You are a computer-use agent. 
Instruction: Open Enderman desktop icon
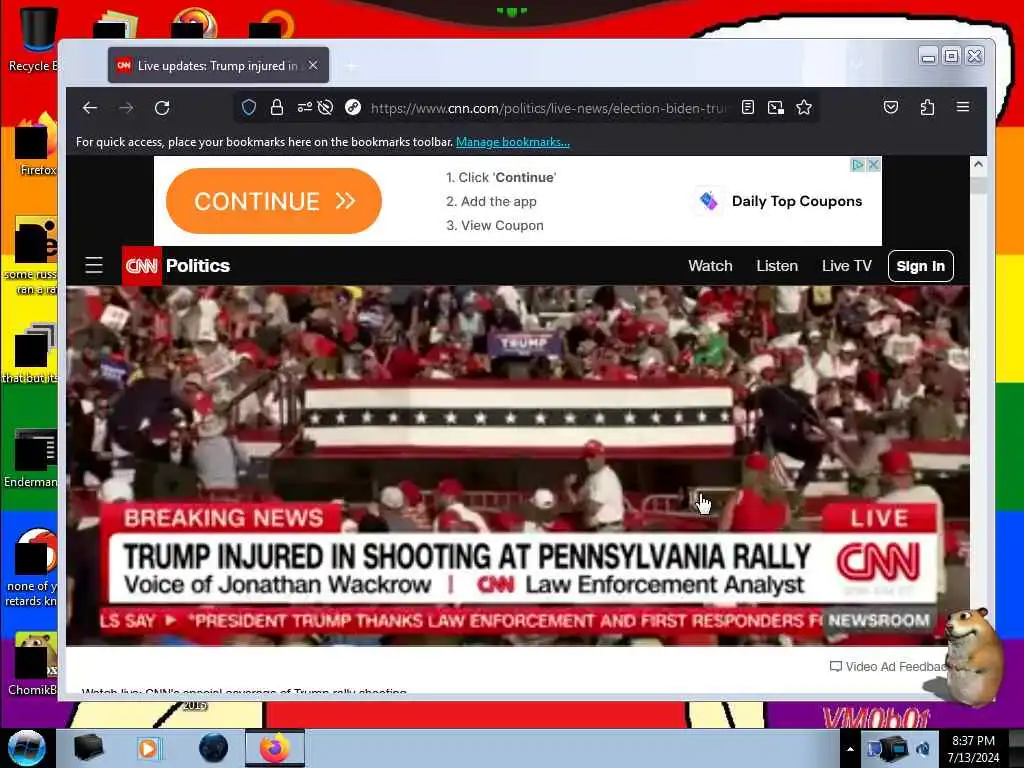coord(31,458)
